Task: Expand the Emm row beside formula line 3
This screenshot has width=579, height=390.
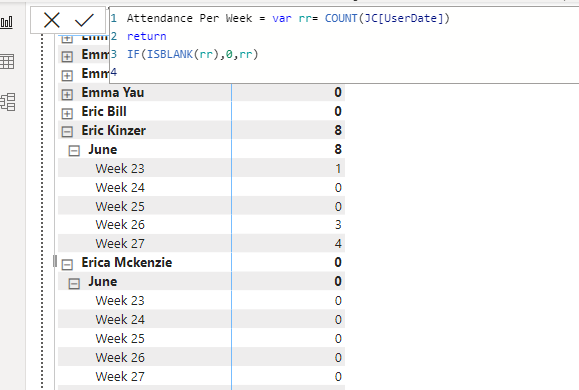Action: (x=67, y=57)
